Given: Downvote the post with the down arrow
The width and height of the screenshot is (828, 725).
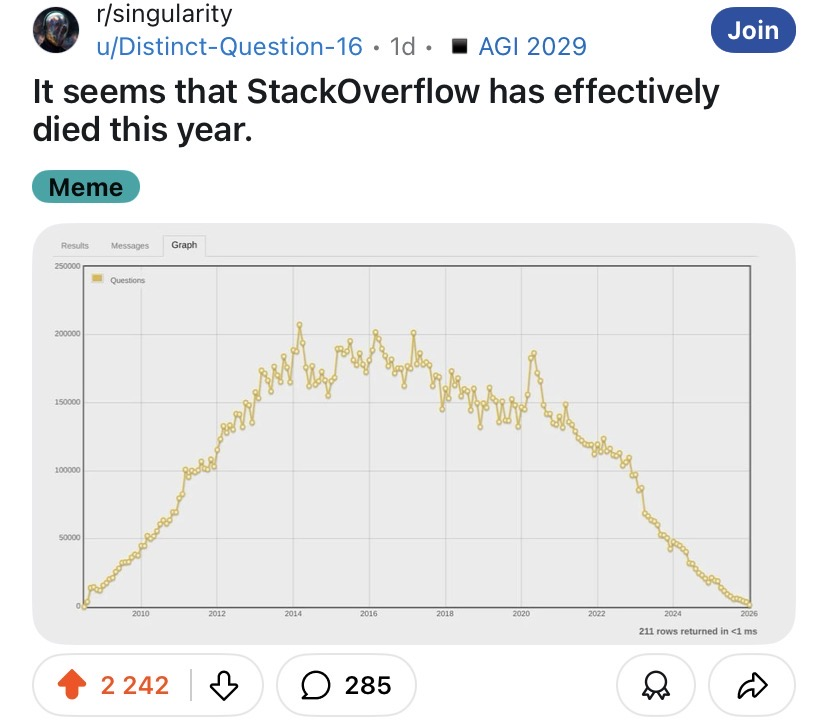Looking at the screenshot, I should tap(224, 685).
